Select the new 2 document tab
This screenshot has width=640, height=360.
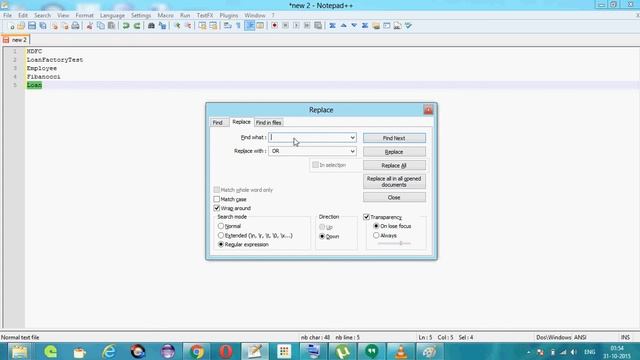16,40
